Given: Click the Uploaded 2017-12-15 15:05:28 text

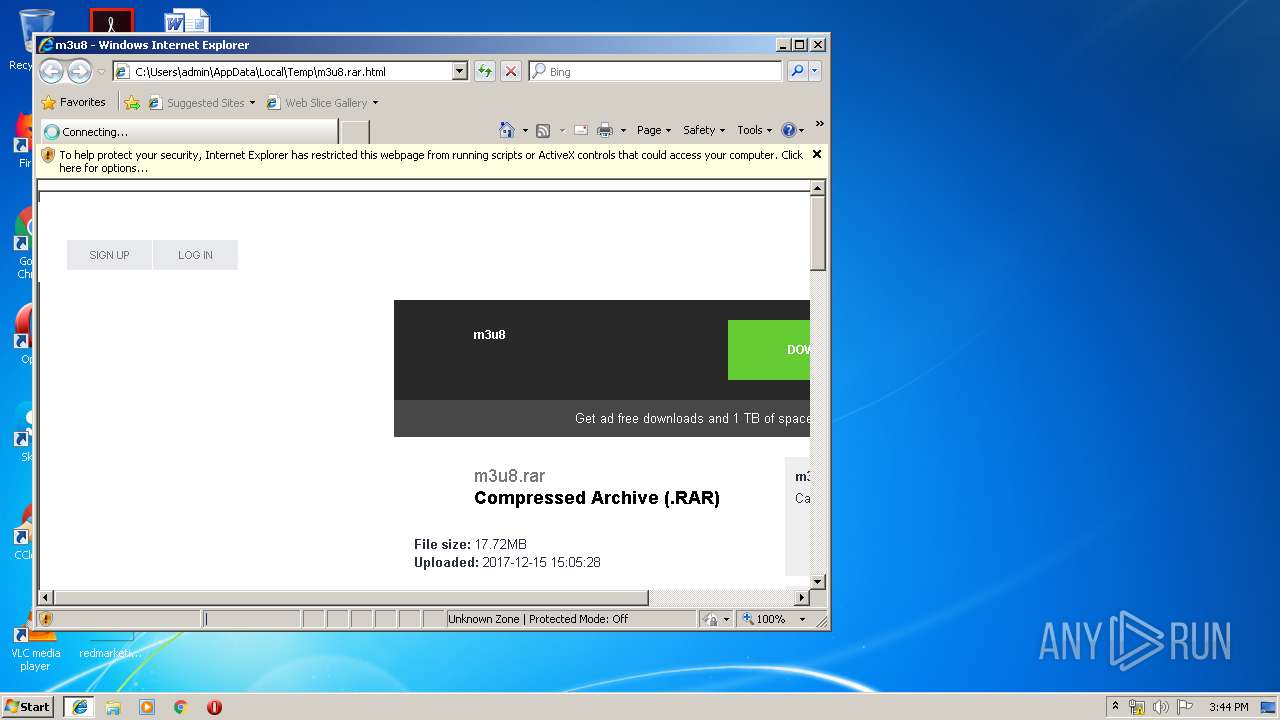Looking at the screenshot, I should (507, 562).
